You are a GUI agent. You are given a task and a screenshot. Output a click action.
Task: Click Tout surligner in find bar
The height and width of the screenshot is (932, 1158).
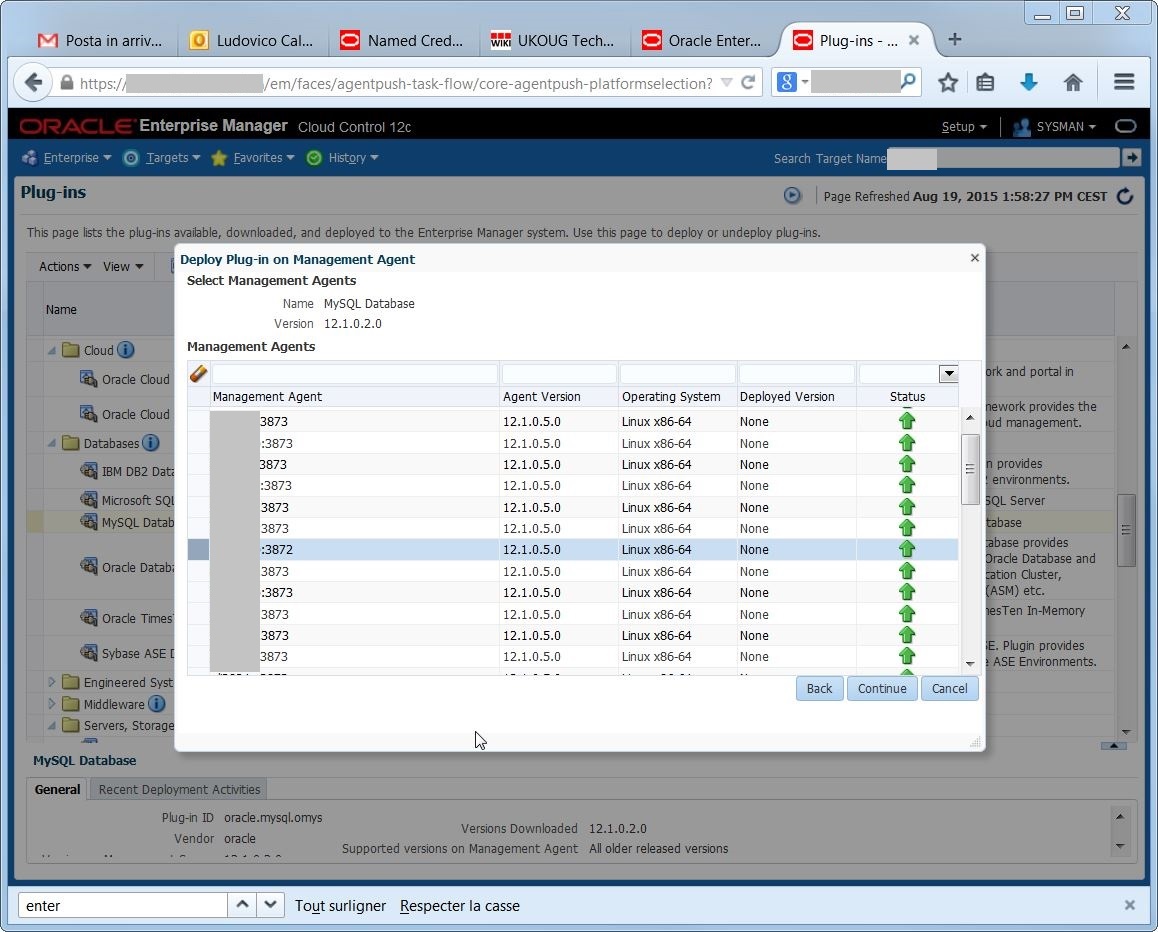click(x=340, y=905)
